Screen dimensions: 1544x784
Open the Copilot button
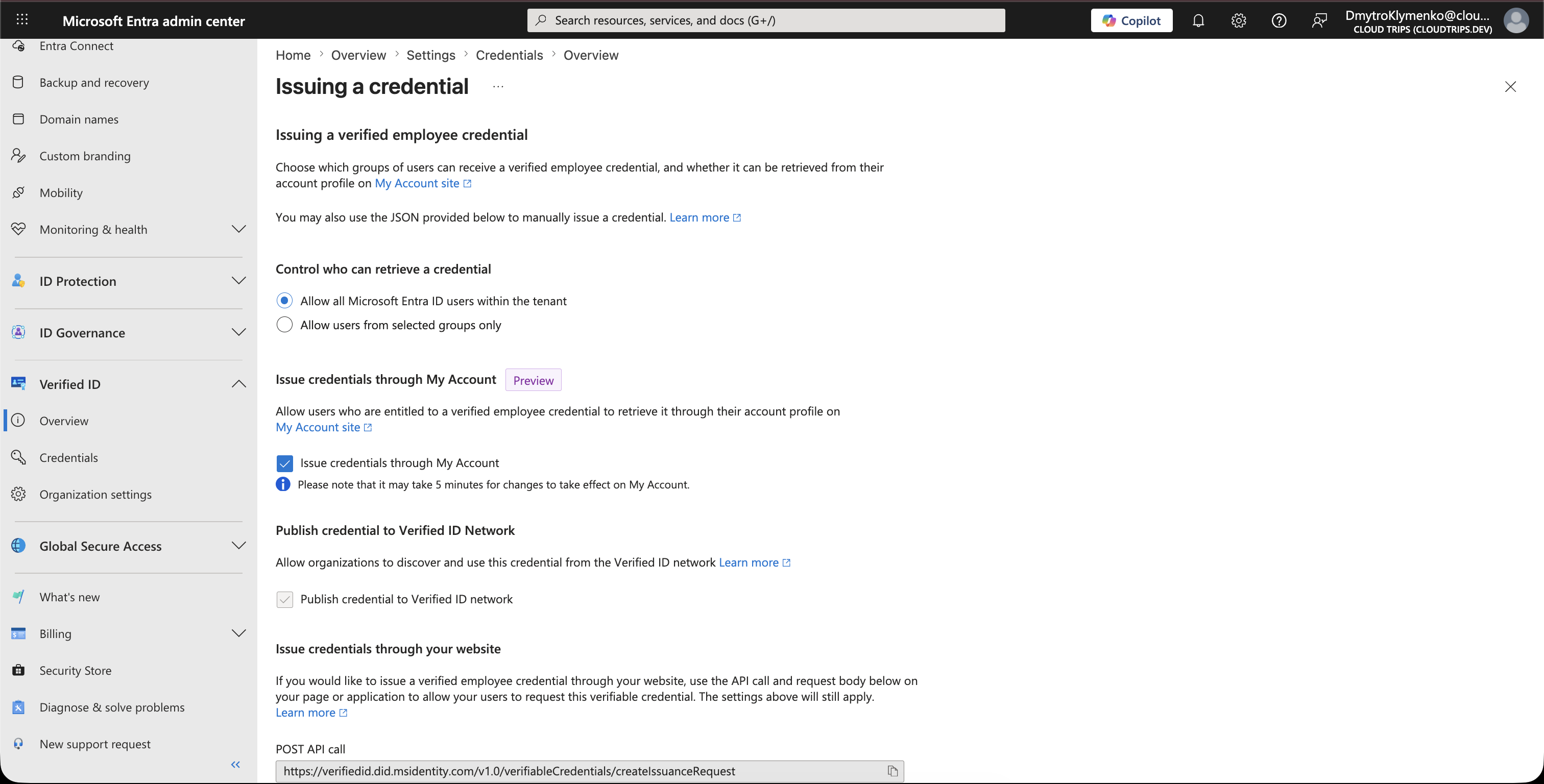point(1131,20)
